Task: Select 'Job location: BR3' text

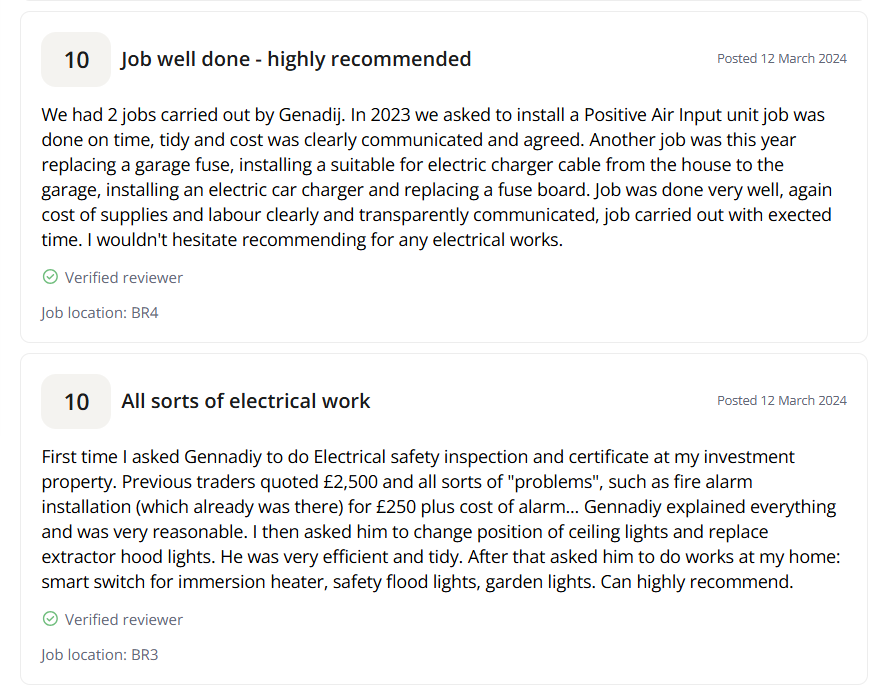Action: point(99,654)
